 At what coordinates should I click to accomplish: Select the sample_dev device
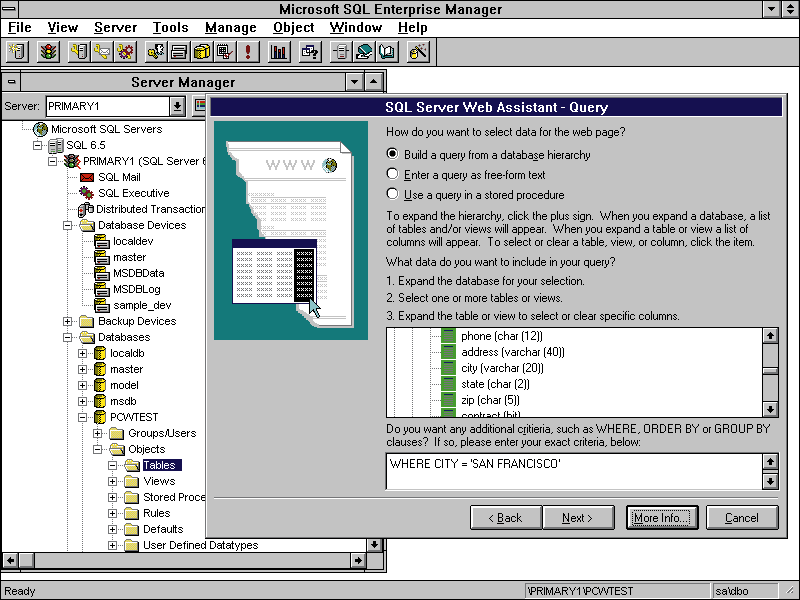pyautogui.click(x=142, y=306)
